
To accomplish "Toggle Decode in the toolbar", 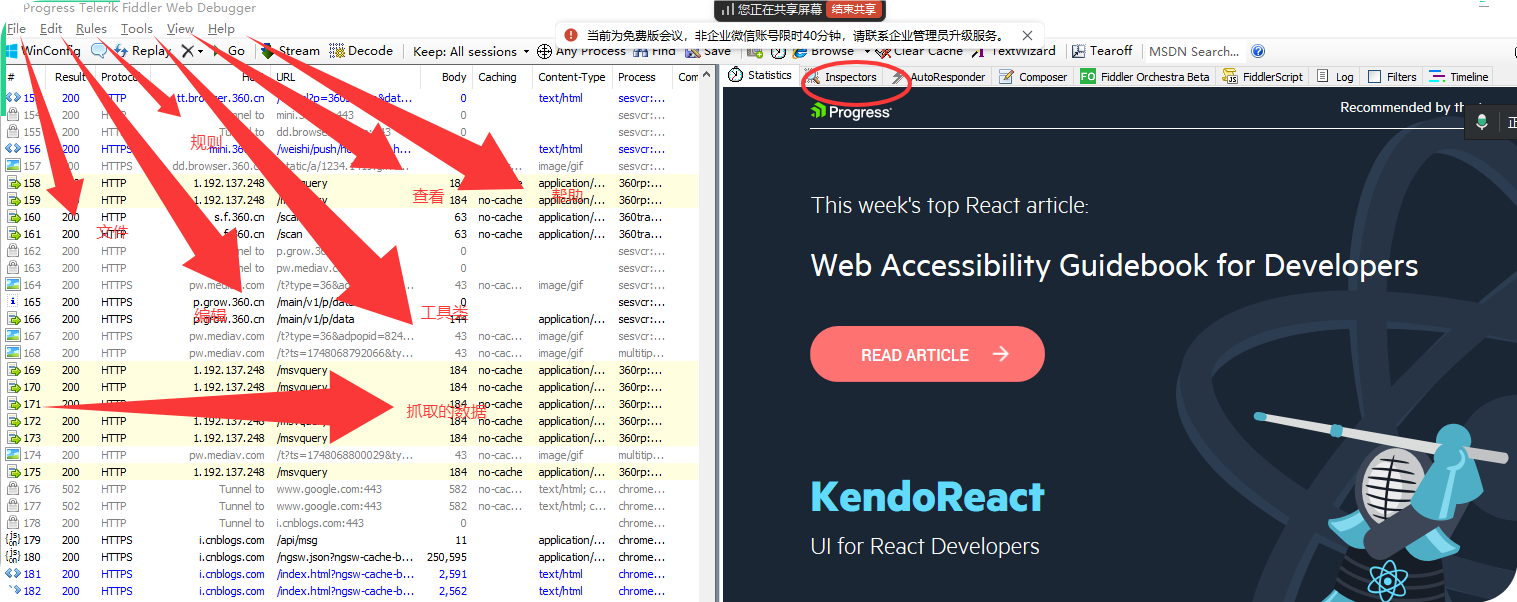I will pyautogui.click(x=361, y=51).
